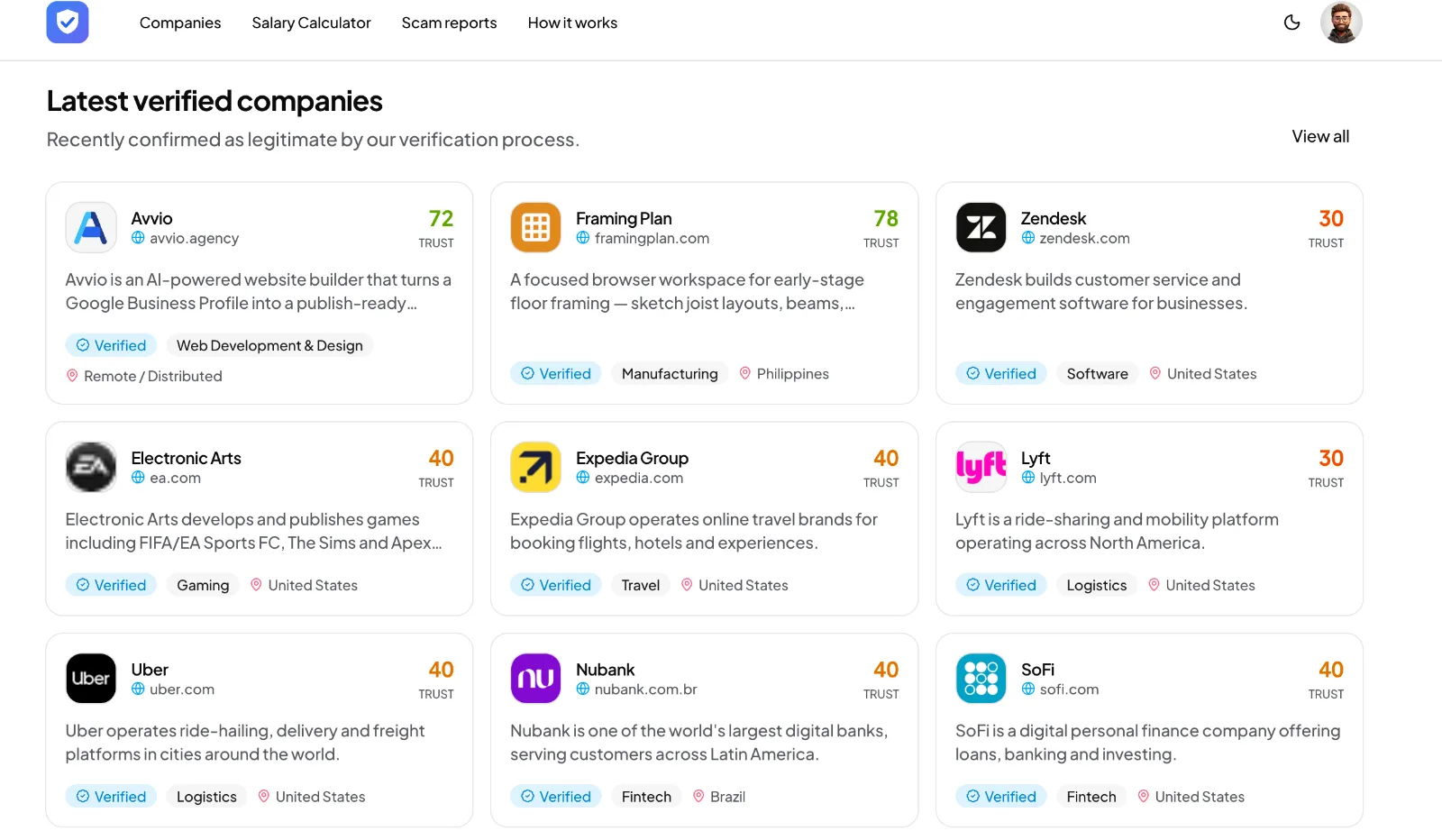This screenshot has width=1442, height=840.
Task: Open Scam reports from navigation
Action: tap(449, 23)
